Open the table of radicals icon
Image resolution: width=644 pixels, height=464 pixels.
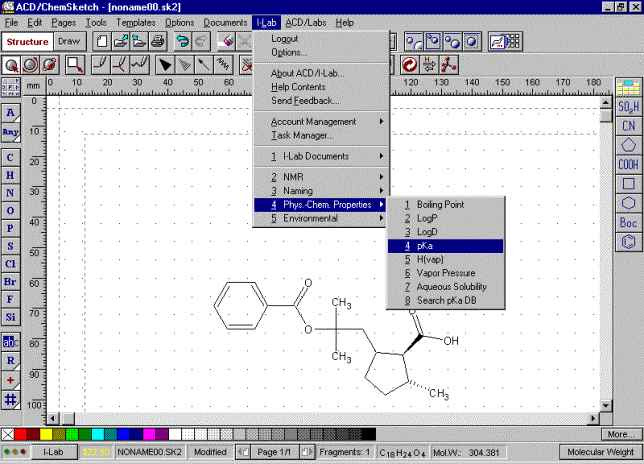tap(628, 87)
